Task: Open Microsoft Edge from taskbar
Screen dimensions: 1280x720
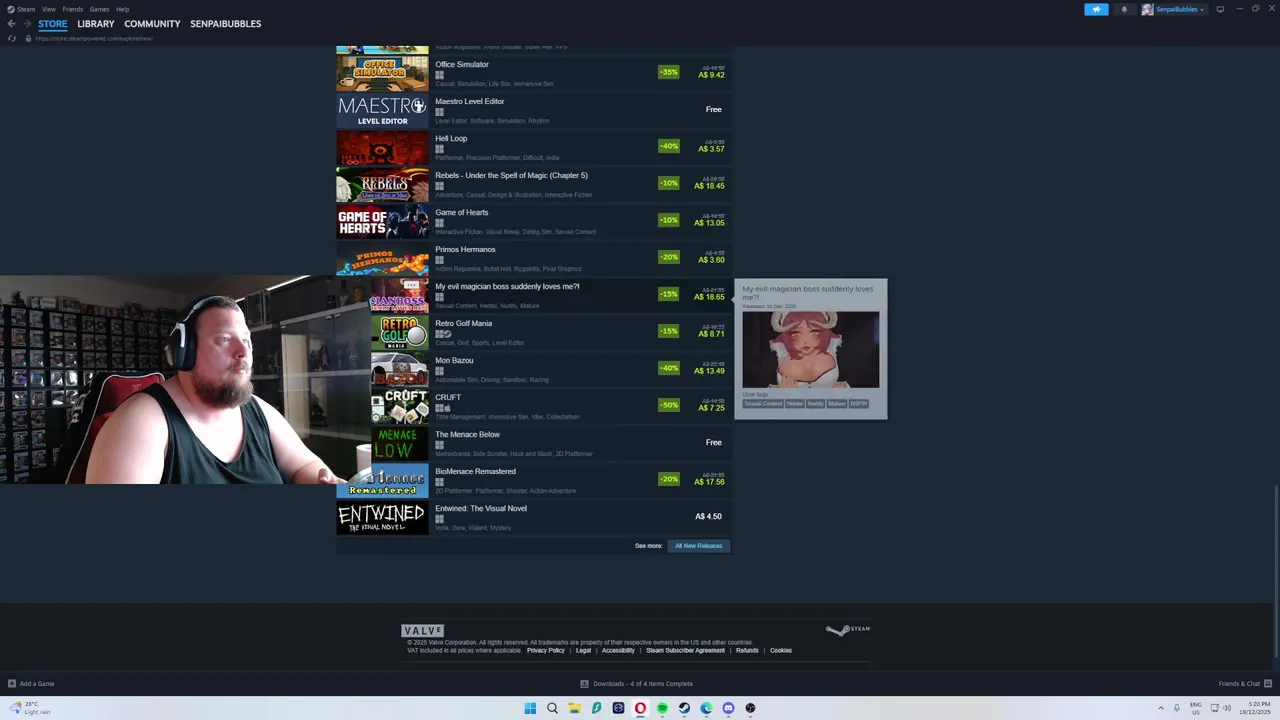Action: [706, 708]
